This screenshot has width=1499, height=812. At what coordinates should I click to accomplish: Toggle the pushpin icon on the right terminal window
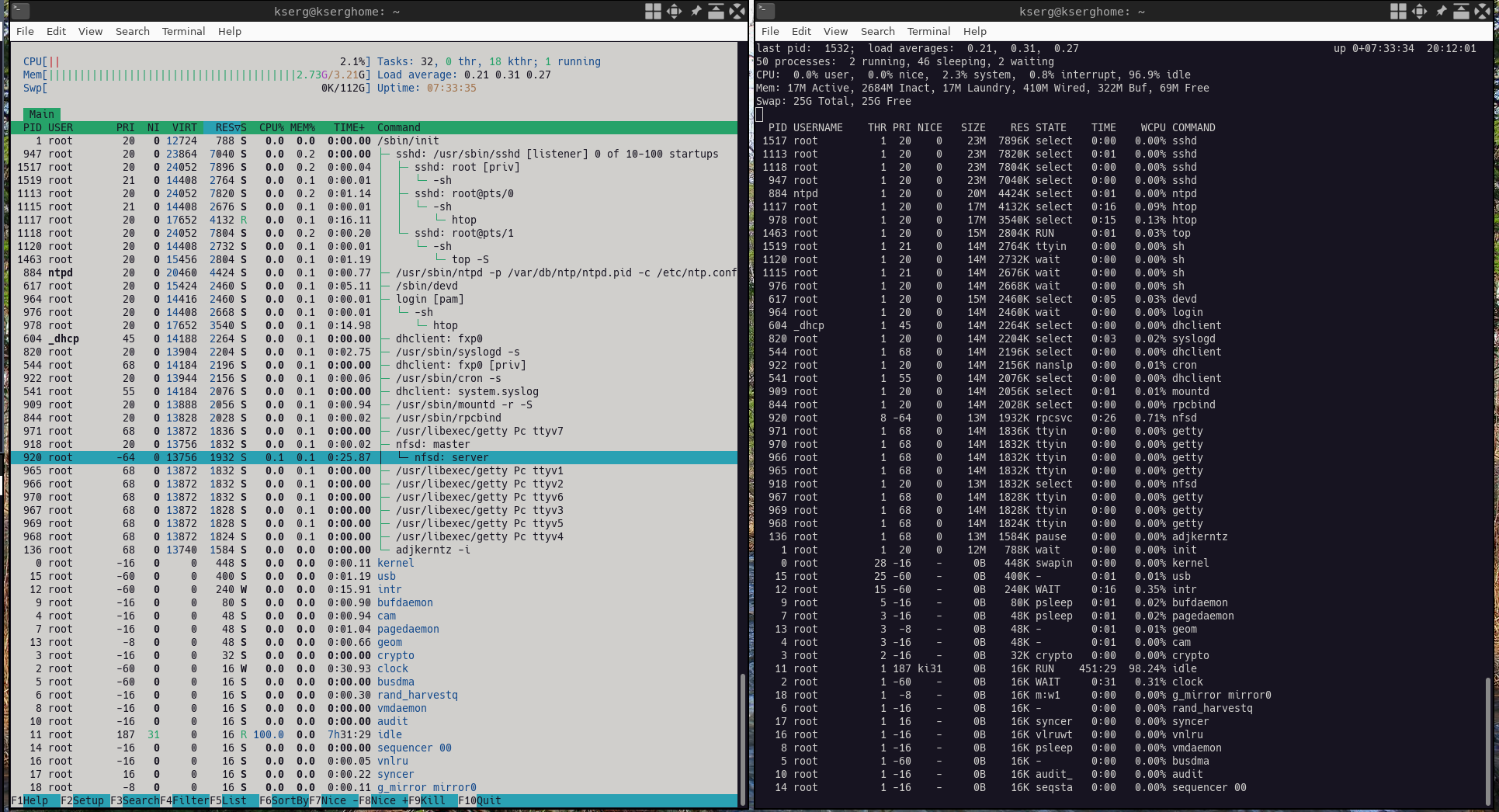(1441, 11)
